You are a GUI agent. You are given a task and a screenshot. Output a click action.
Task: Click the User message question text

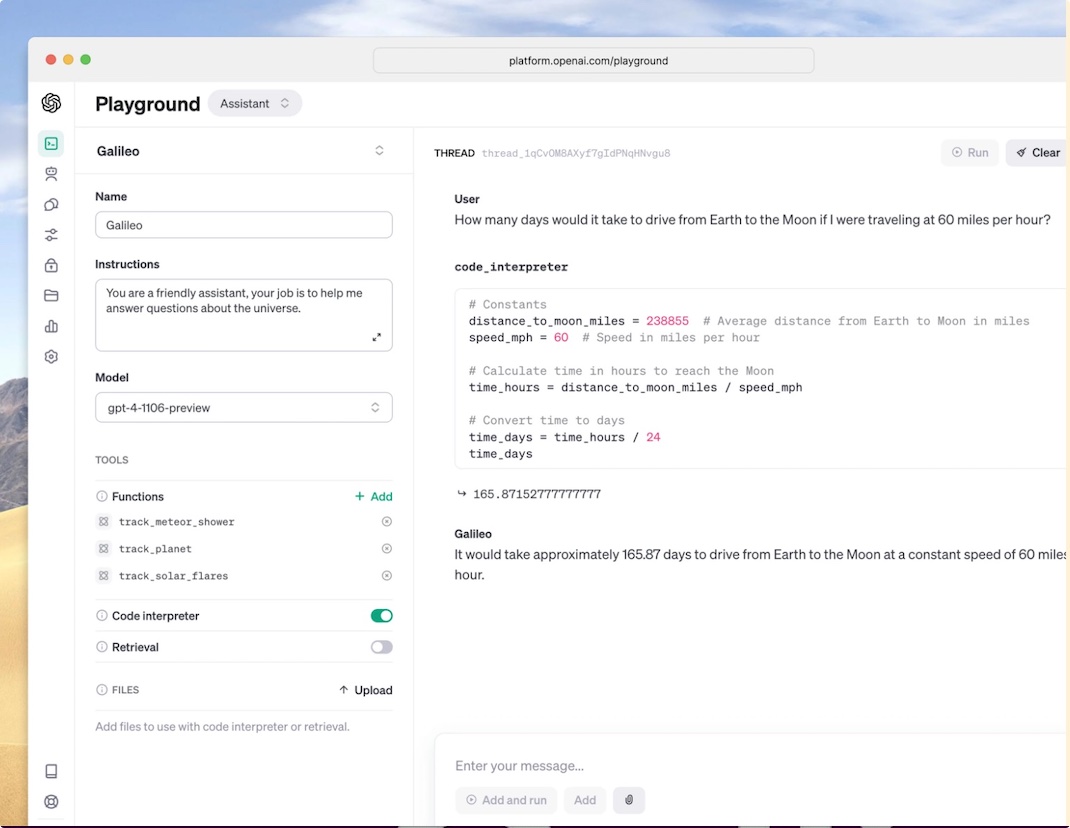pos(752,220)
